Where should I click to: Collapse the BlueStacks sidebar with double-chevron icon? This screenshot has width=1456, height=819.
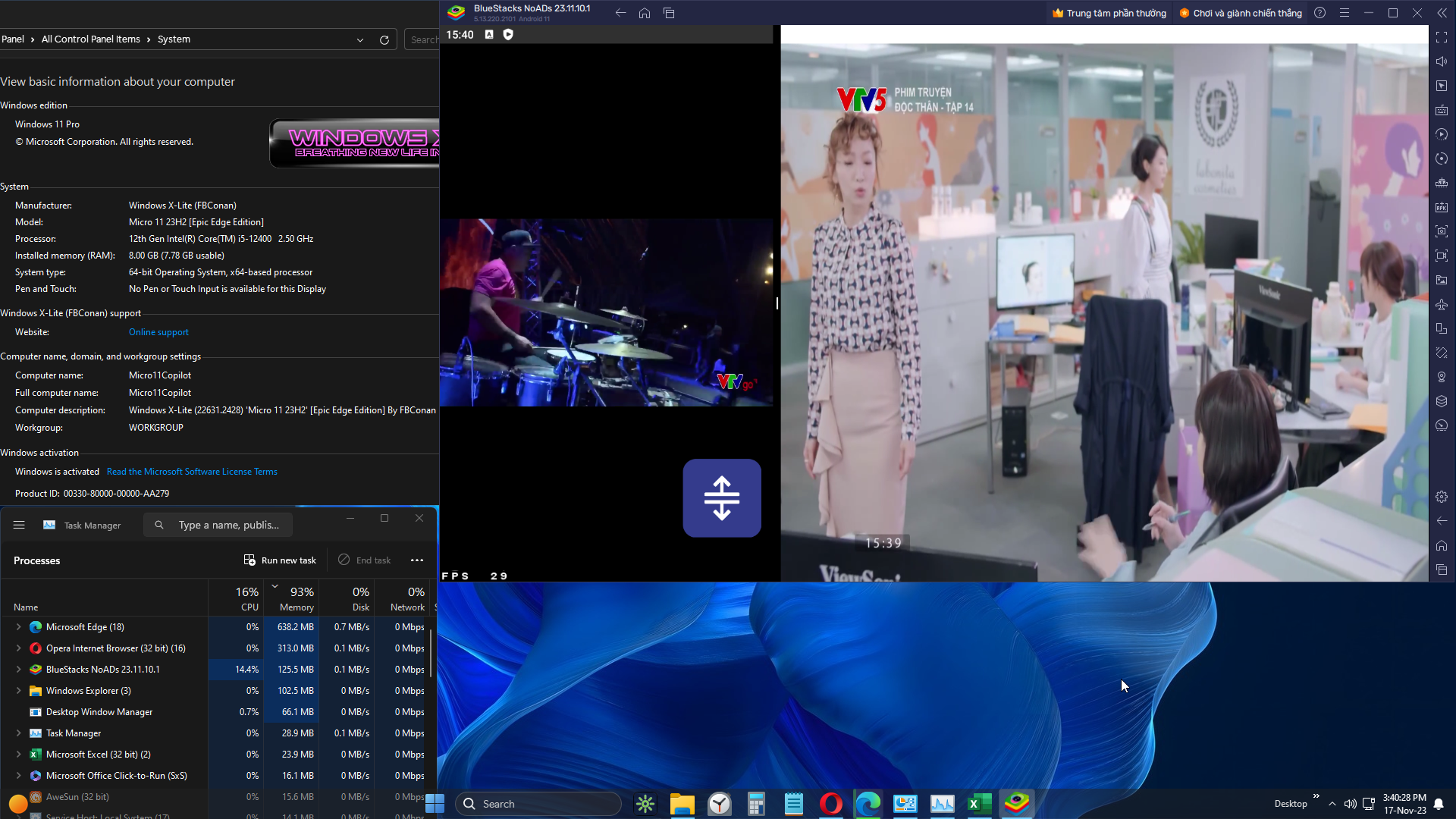click(x=1442, y=13)
